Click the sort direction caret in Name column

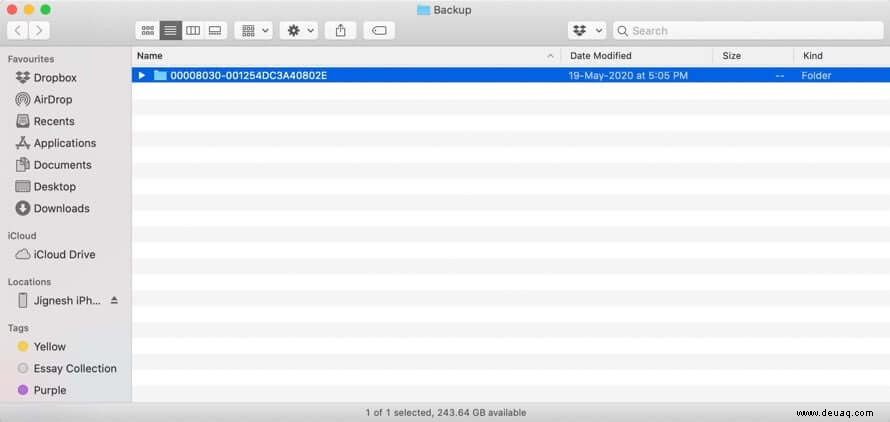click(x=550, y=56)
